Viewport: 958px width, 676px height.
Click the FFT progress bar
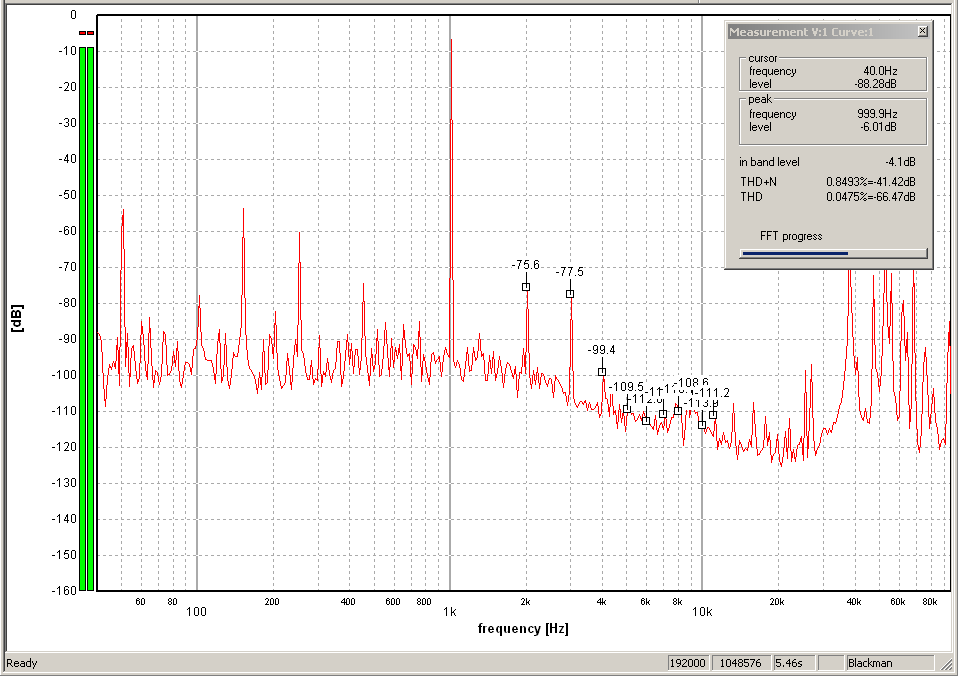coord(833,253)
